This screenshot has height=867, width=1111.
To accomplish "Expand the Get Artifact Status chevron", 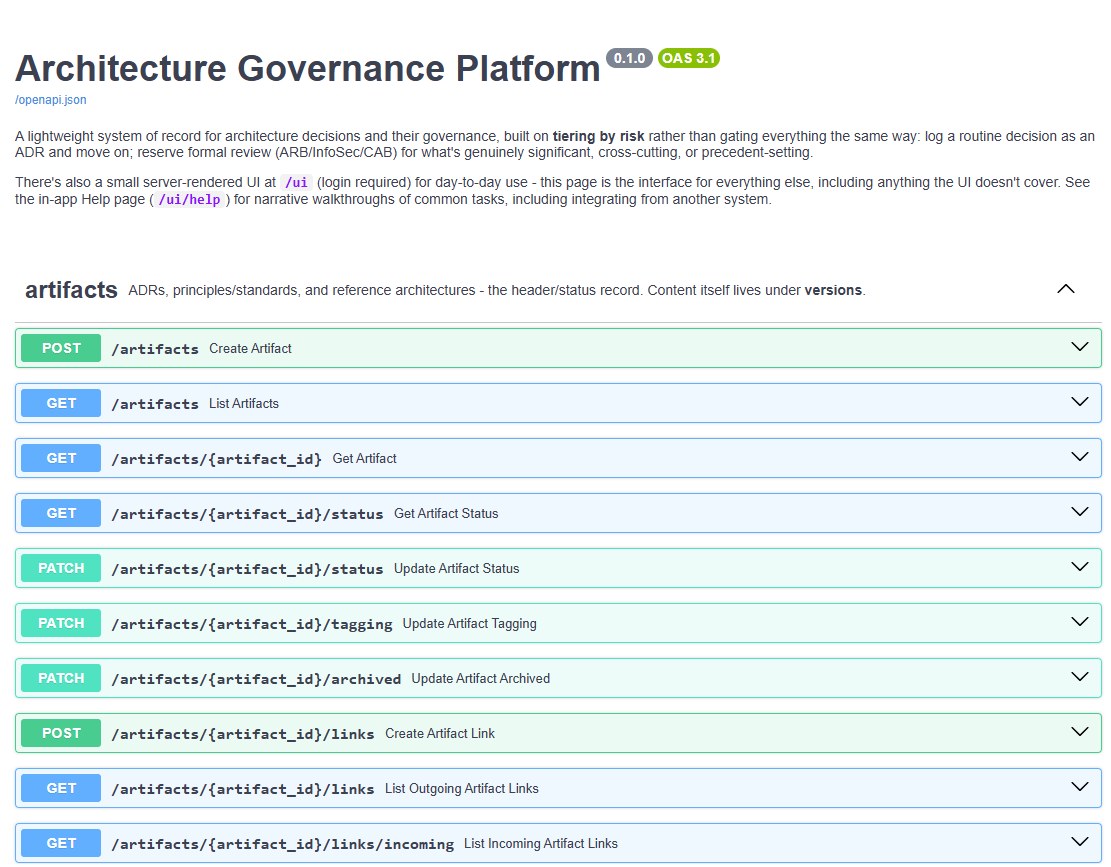I will click(x=1080, y=512).
